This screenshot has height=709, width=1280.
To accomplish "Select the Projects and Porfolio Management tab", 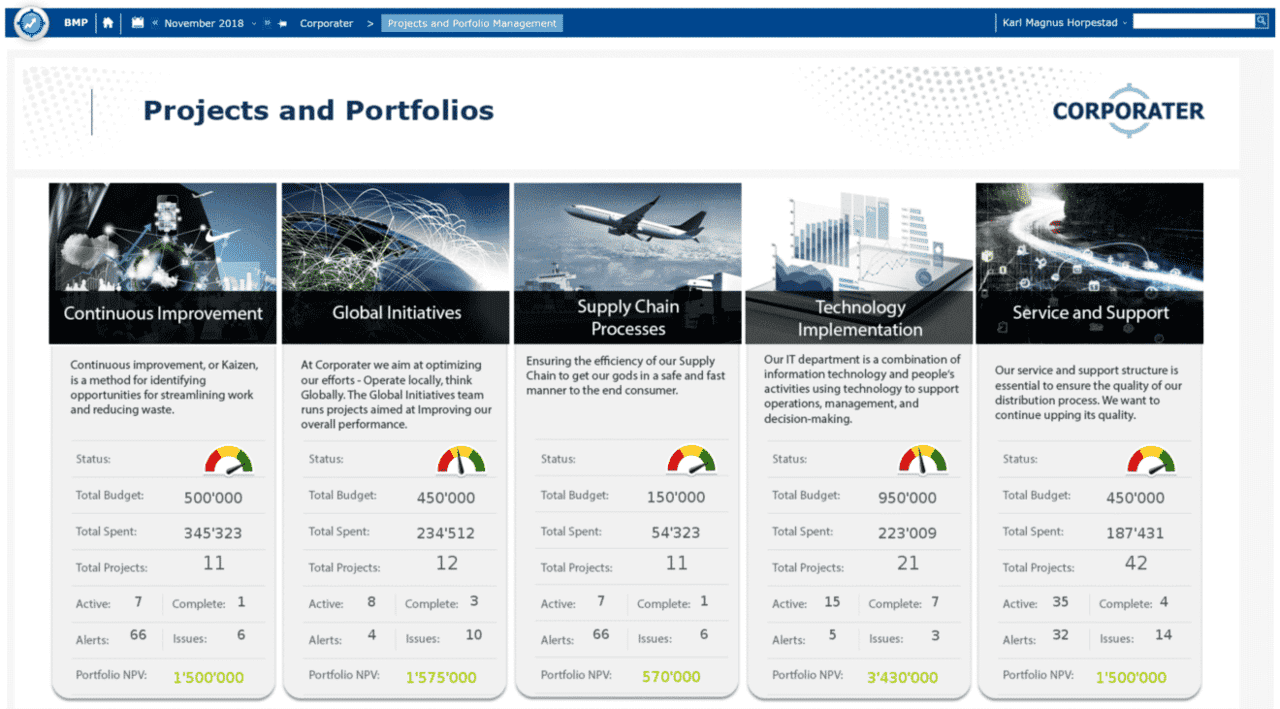I will click(472, 23).
